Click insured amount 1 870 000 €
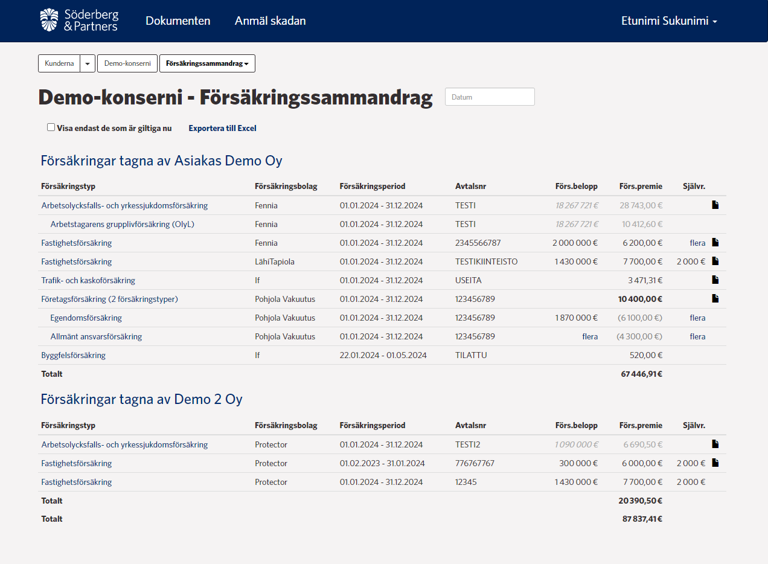This screenshot has width=768, height=564. click(x=576, y=318)
